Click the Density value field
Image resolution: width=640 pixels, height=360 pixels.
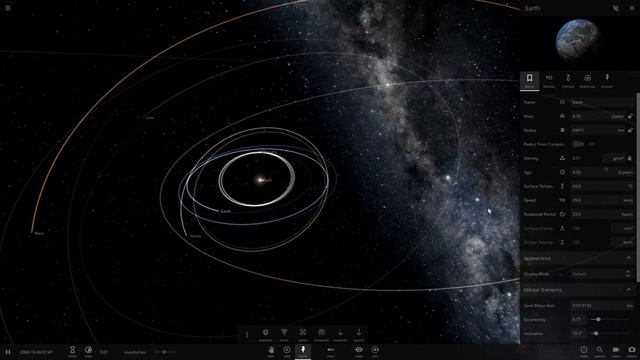click(x=586, y=158)
